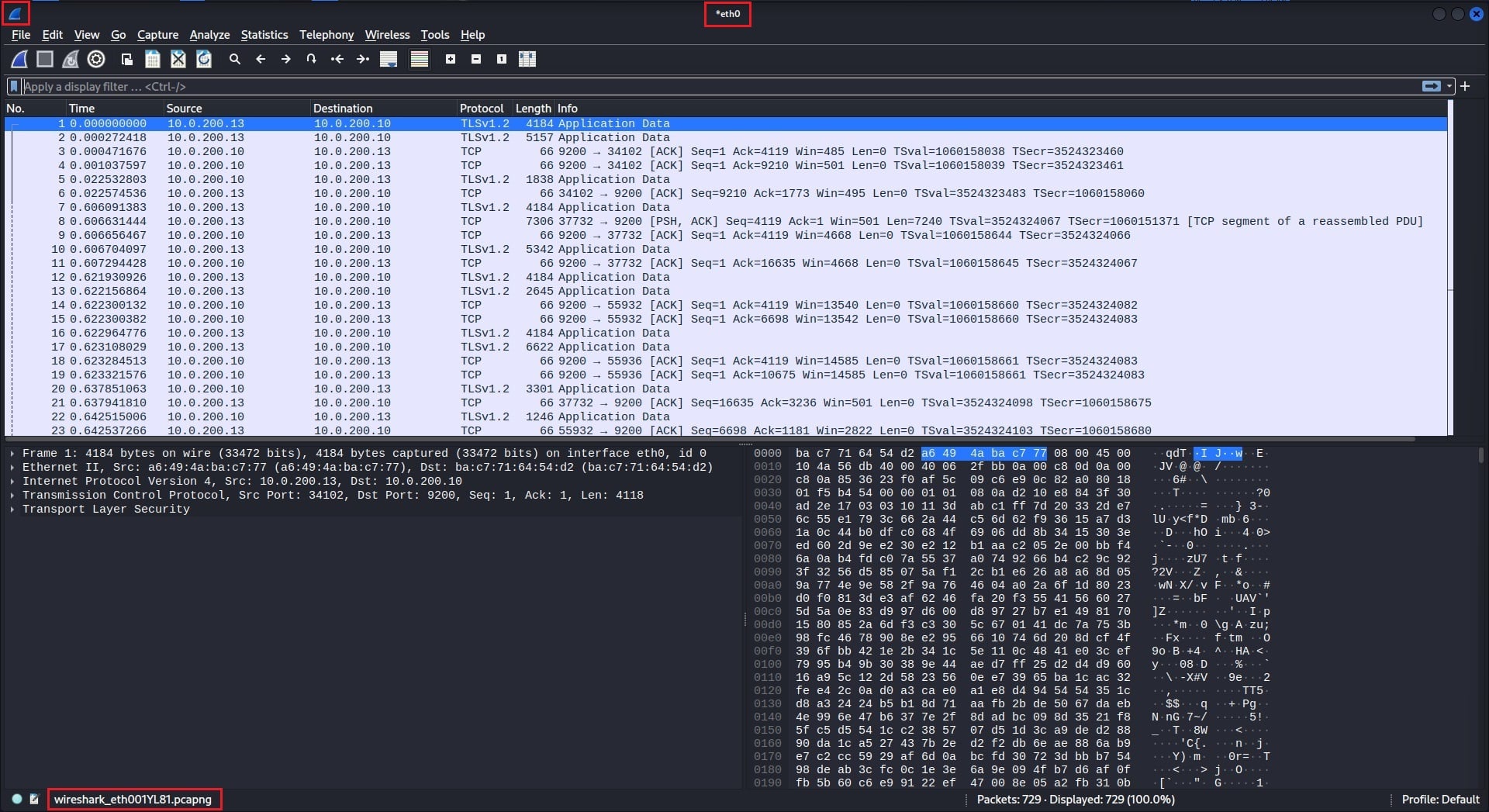Jump to the last packet
Screen dimensions: 1489x812
(x=363, y=59)
